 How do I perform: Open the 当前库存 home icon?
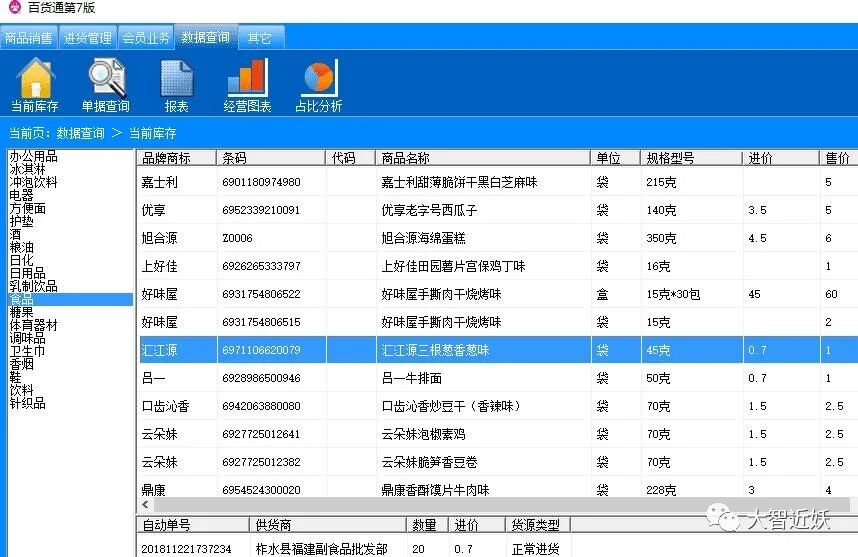tap(36, 85)
